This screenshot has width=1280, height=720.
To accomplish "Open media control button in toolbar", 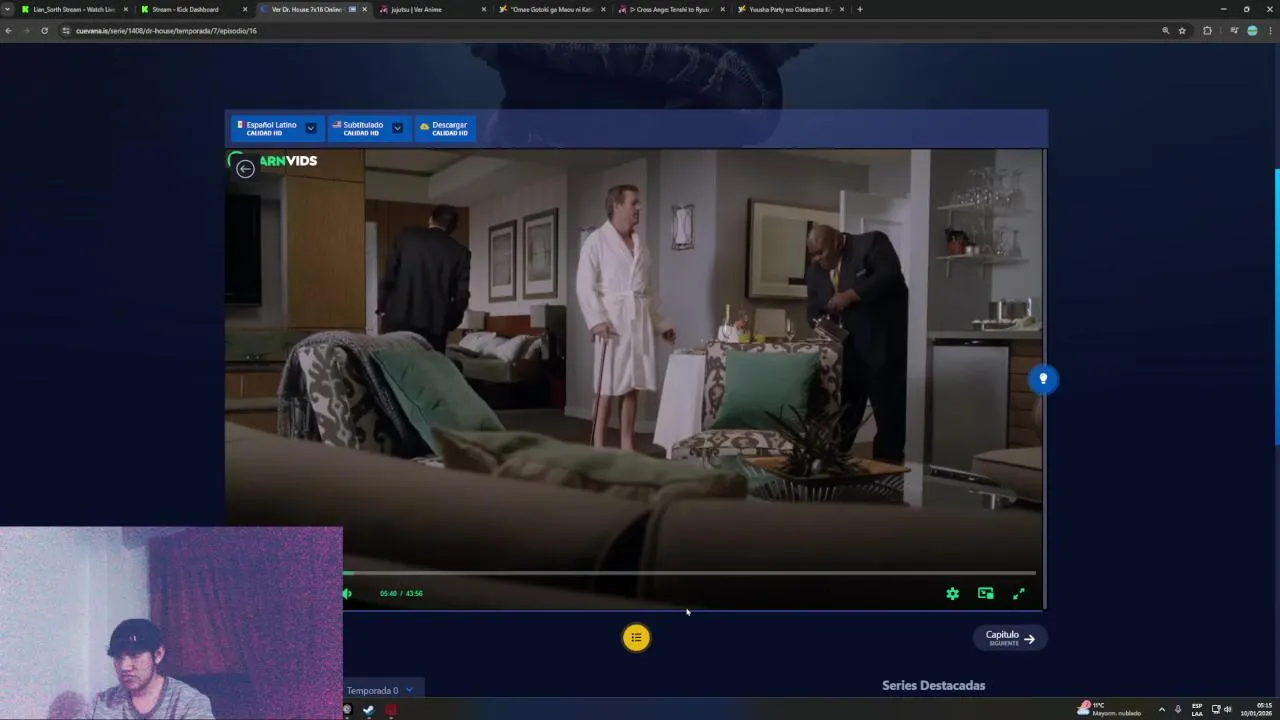I will coord(1234,31).
